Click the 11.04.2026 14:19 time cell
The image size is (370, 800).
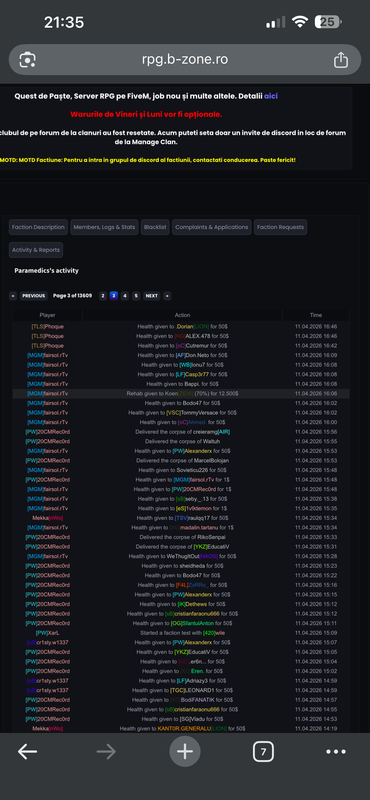pyautogui.click(x=316, y=729)
